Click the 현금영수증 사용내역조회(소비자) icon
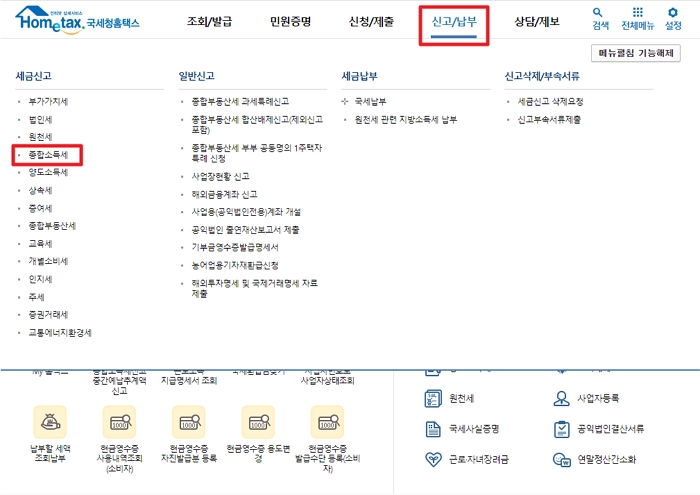 (119, 422)
